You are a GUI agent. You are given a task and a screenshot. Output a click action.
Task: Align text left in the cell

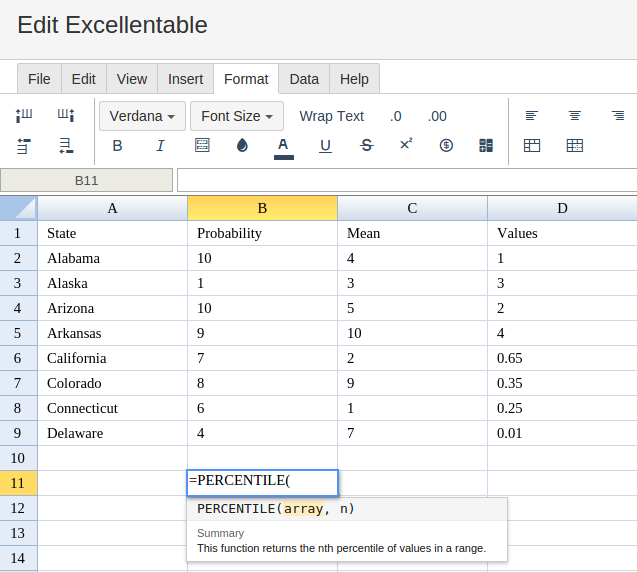pyautogui.click(x=532, y=116)
